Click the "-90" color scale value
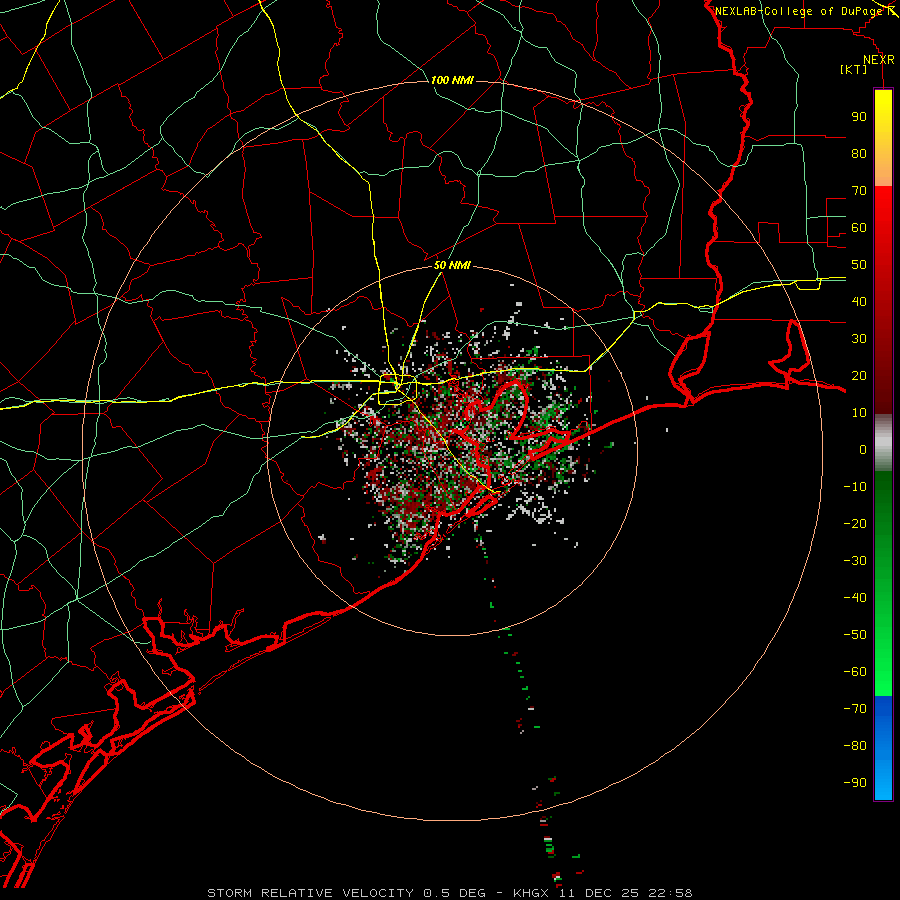 click(855, 783)
